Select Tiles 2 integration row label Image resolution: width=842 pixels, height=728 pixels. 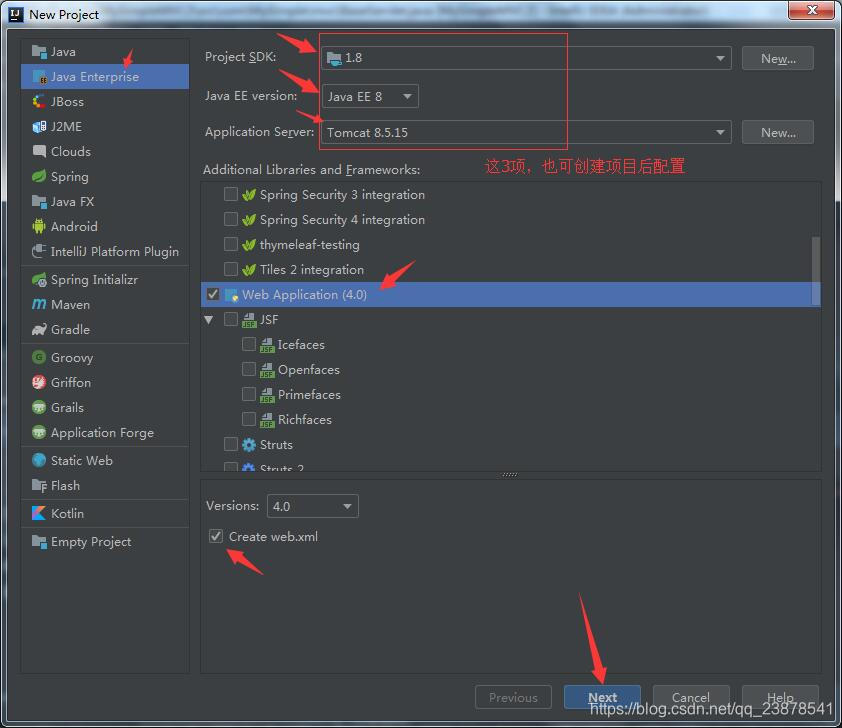pyautogui.click(x=312, y=270)
